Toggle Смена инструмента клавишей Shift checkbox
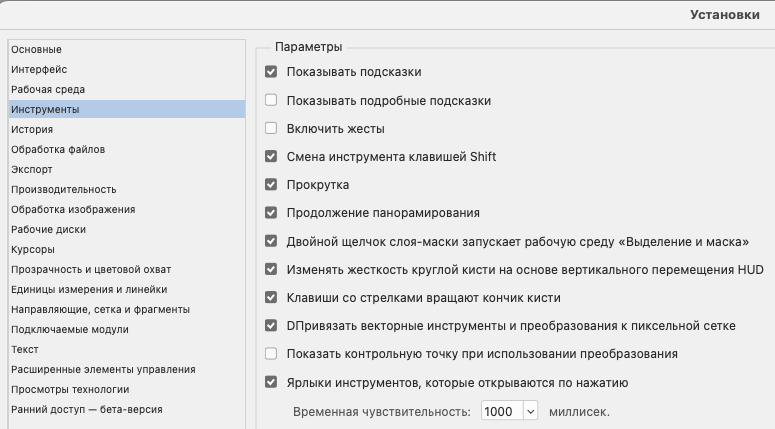Image resolution: width=775 pixels, height=429 pixels. coord(271,157)
